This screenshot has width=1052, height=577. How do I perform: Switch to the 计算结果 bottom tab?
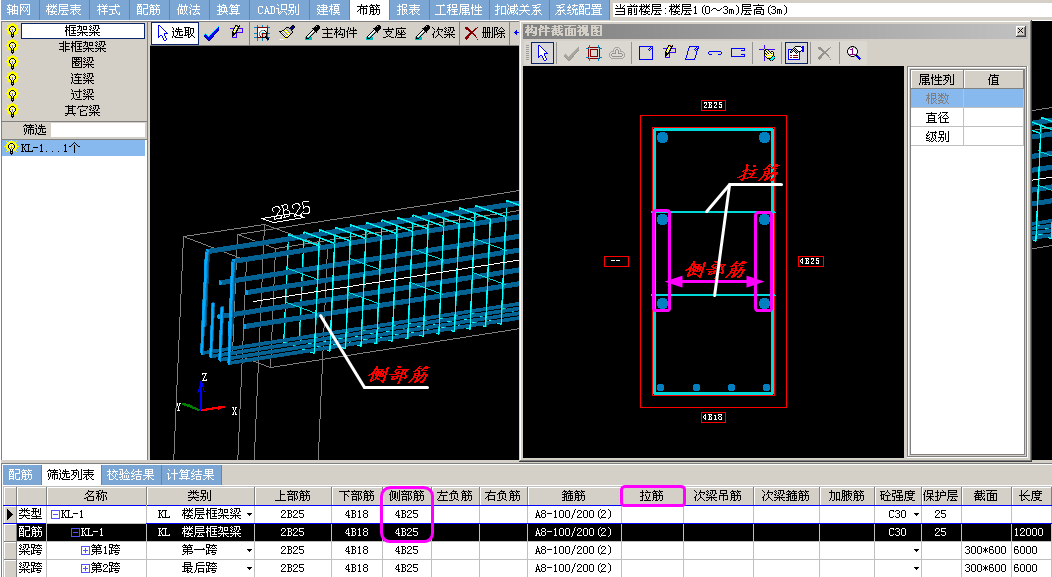tap(190, 475)
